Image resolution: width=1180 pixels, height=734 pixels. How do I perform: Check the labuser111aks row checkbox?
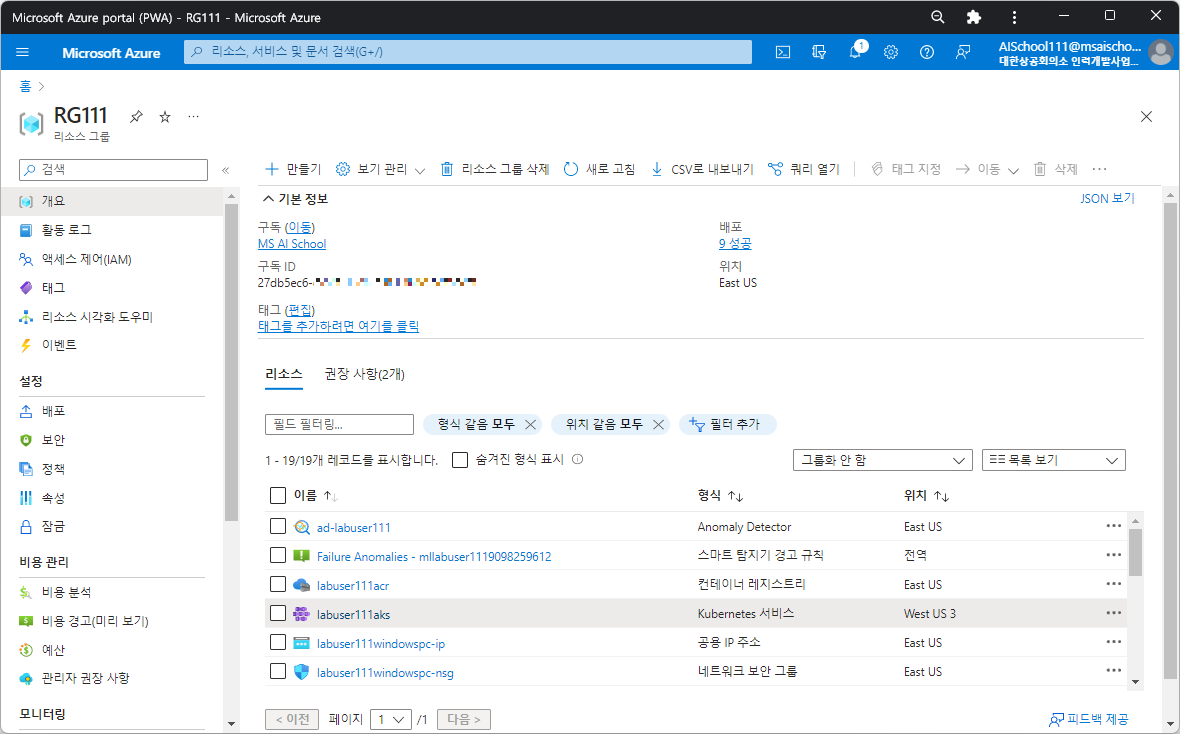click(278, 614)
